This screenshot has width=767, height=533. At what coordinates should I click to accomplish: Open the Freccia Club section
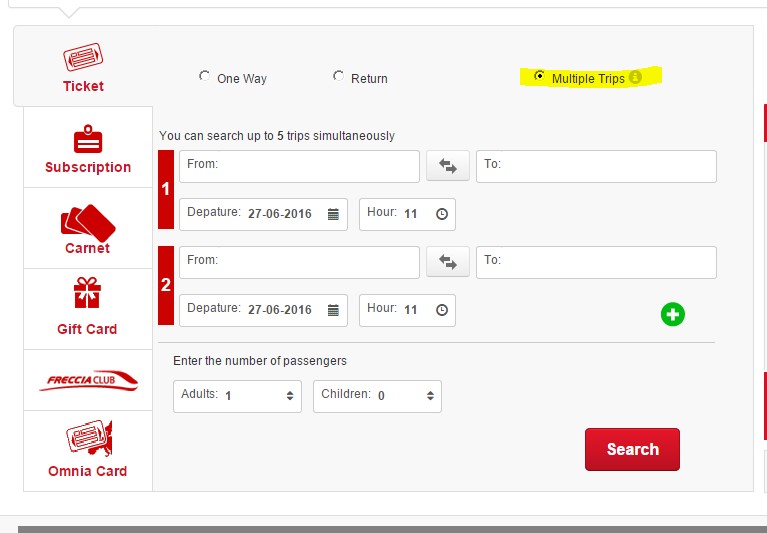(x=88, y=380)
